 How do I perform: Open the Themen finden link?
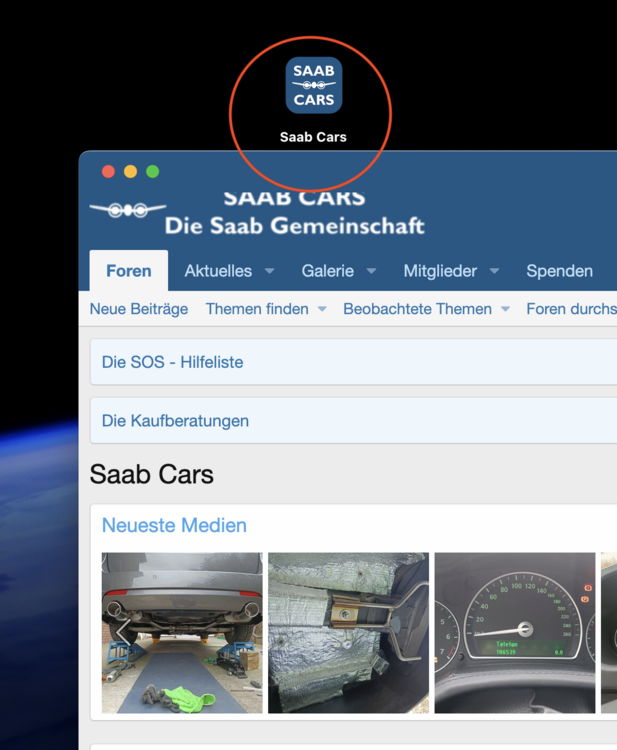pos(257,309)
